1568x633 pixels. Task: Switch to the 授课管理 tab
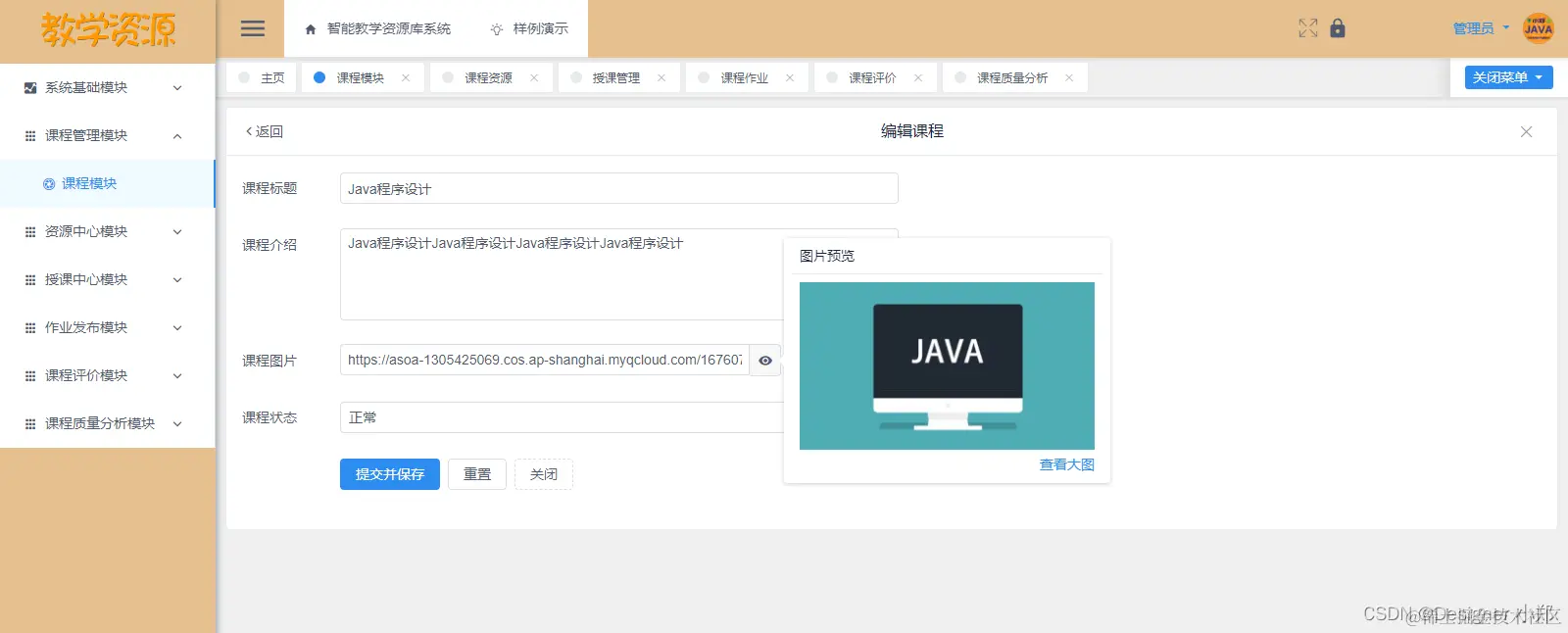(619, 77)
